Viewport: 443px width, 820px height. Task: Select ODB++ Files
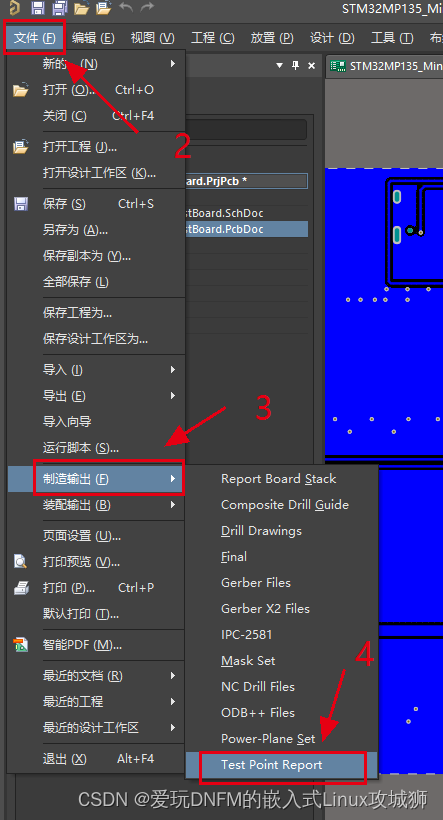(281, 712)
